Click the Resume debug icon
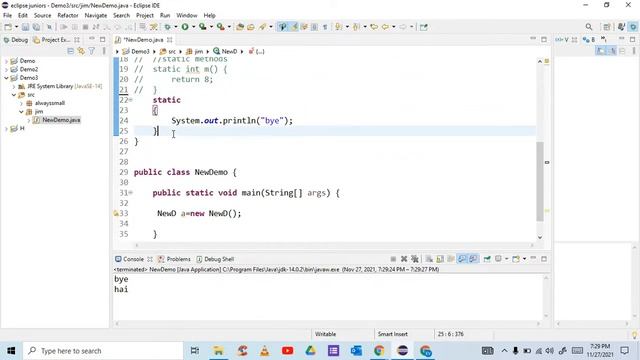640x360 pixels. [x=64, y=27]
